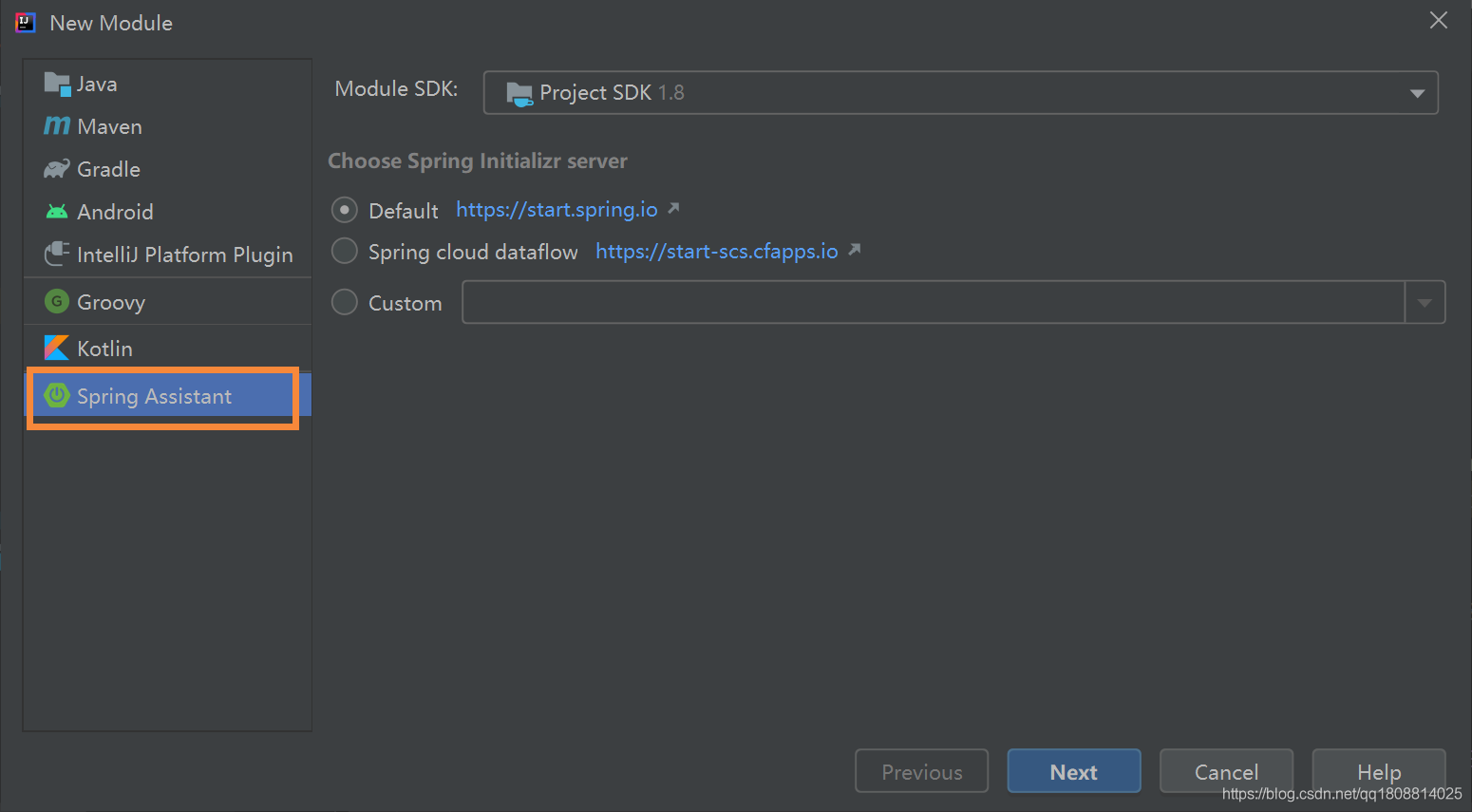1472x812 pixels.
Task: Switch to the Spring Assistant tab entry
Action: coord(155,396)
